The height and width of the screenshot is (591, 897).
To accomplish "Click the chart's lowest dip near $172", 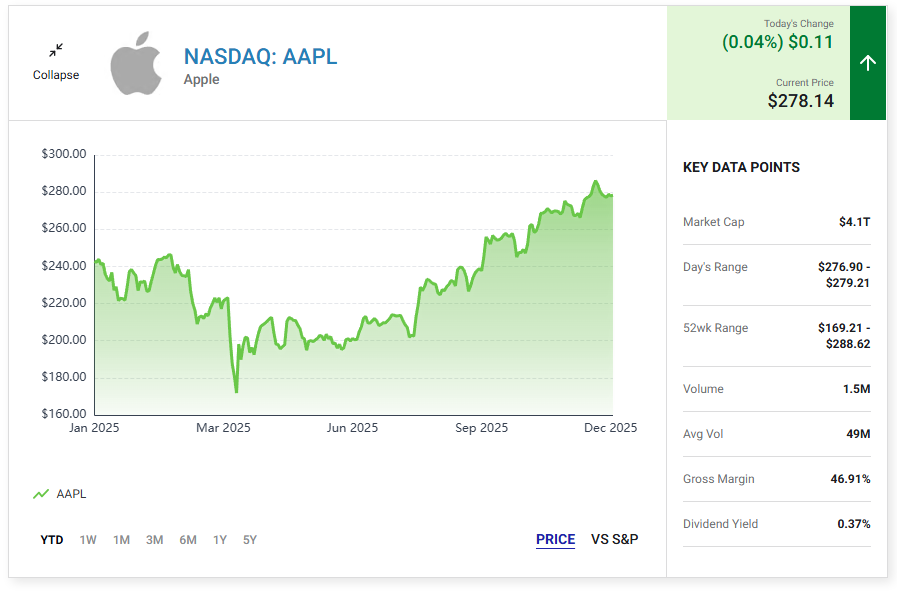I will point(236,391).
